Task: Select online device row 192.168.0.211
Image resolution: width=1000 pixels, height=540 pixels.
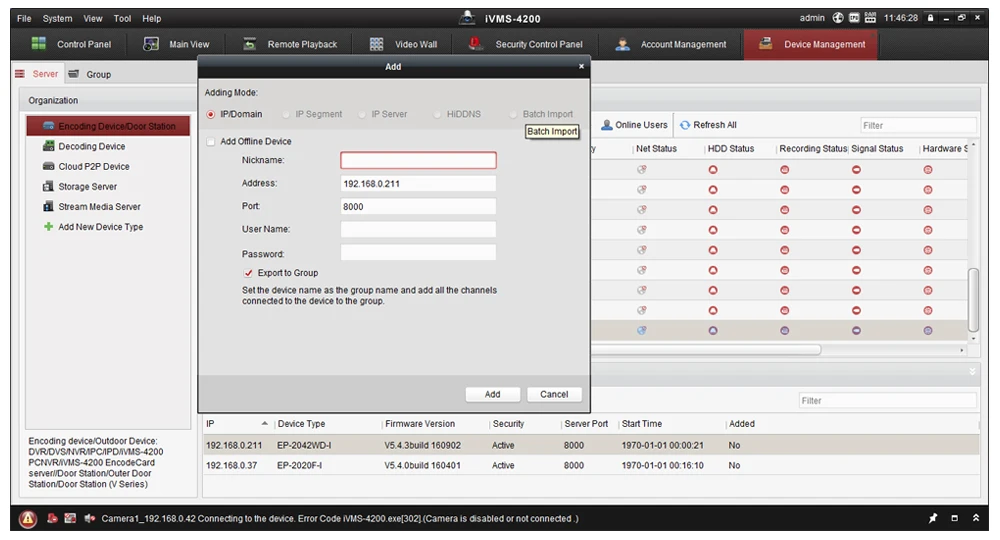Action: coord(591,445)
